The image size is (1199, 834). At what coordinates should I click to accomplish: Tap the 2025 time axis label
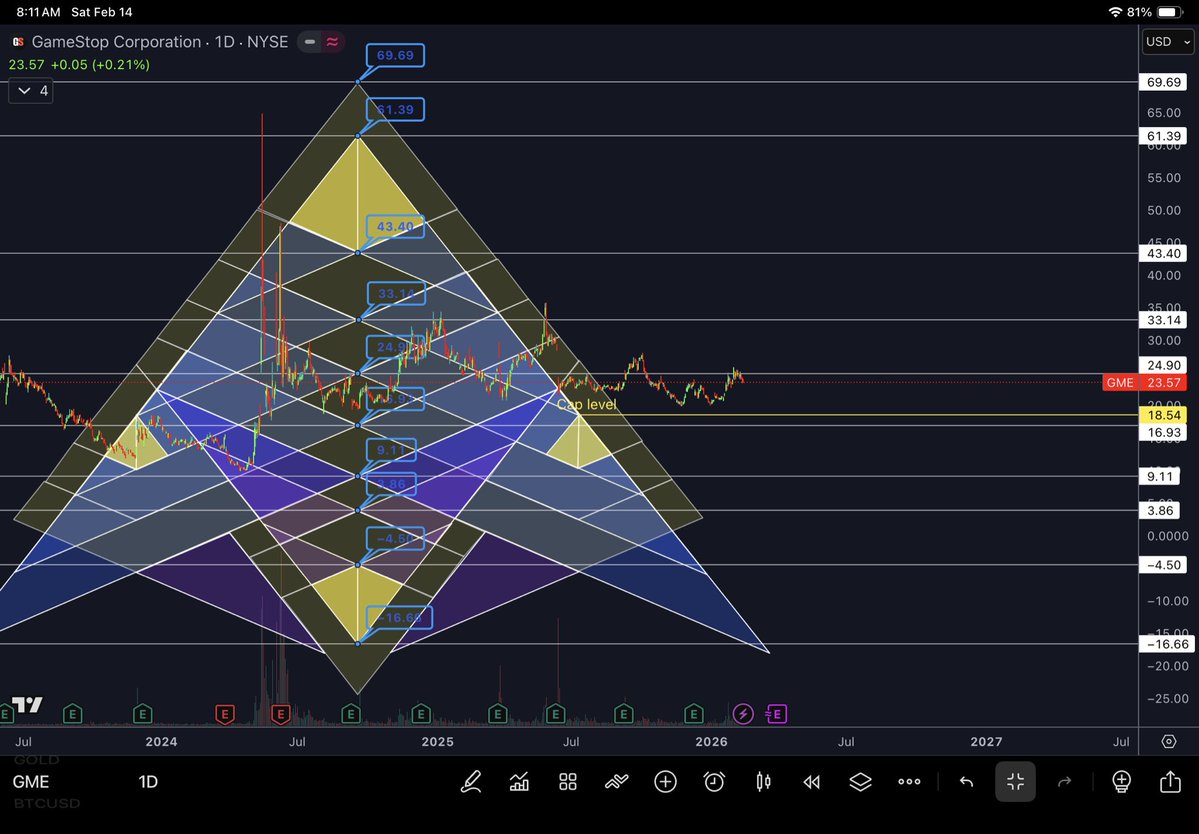tap(437, 742)
